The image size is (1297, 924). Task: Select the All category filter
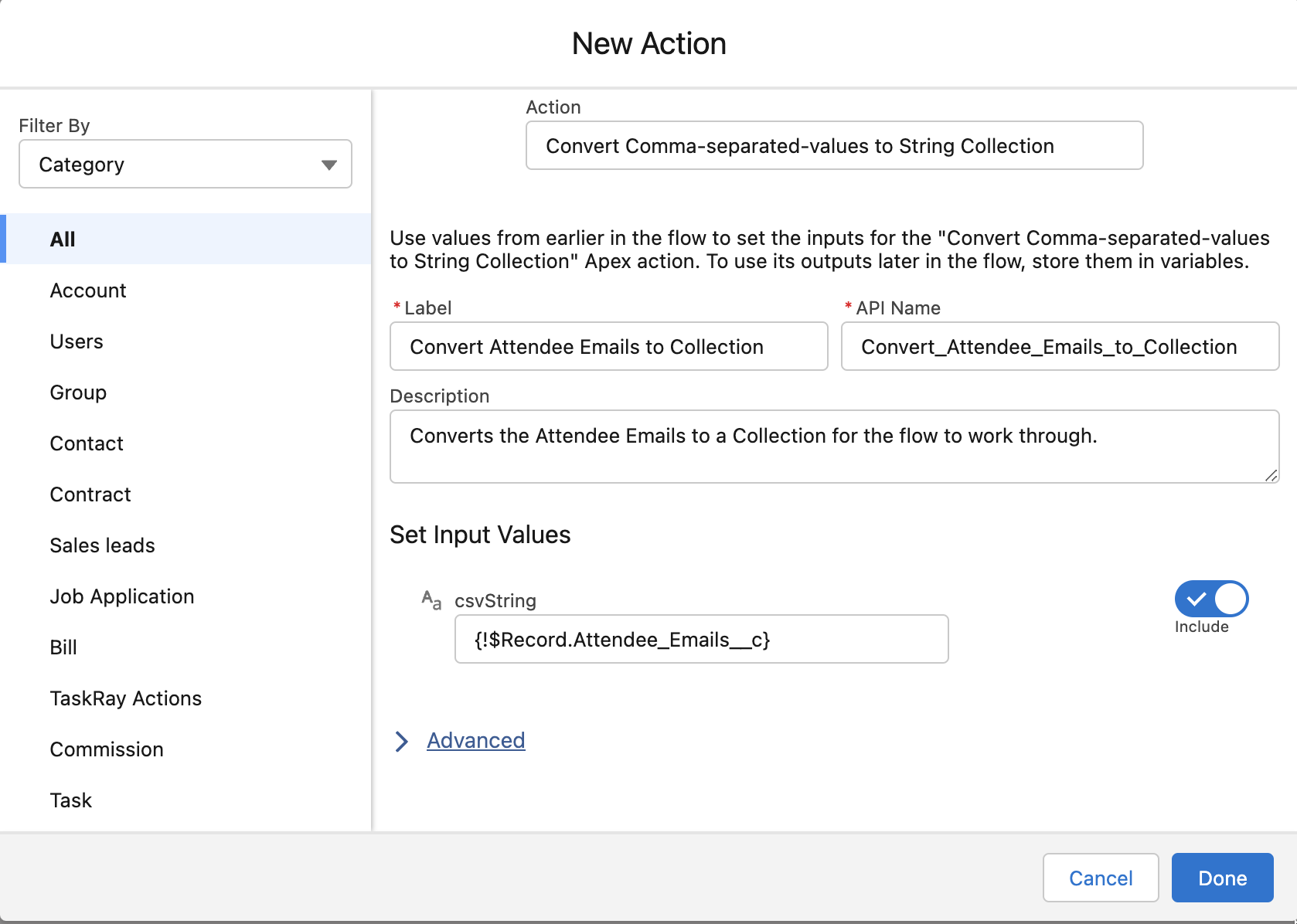[63, 239]
